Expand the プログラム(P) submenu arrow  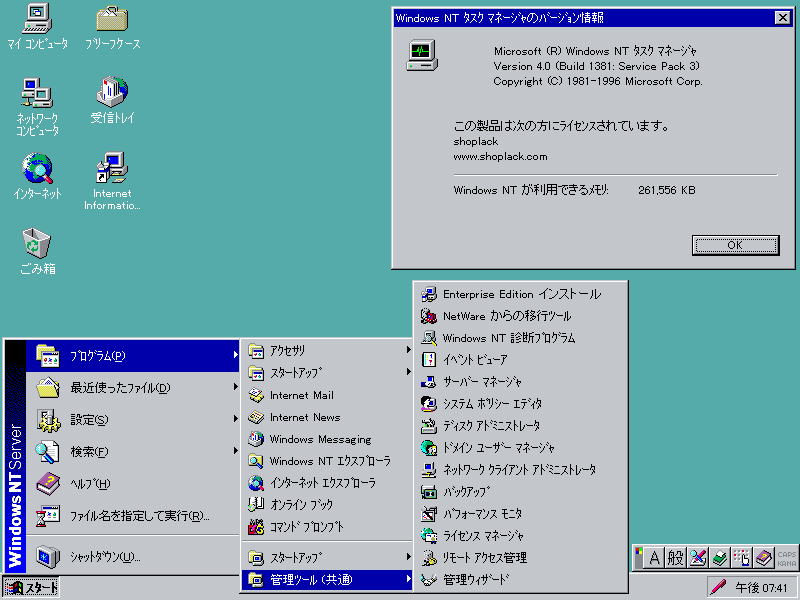click(x=235, y=355)
